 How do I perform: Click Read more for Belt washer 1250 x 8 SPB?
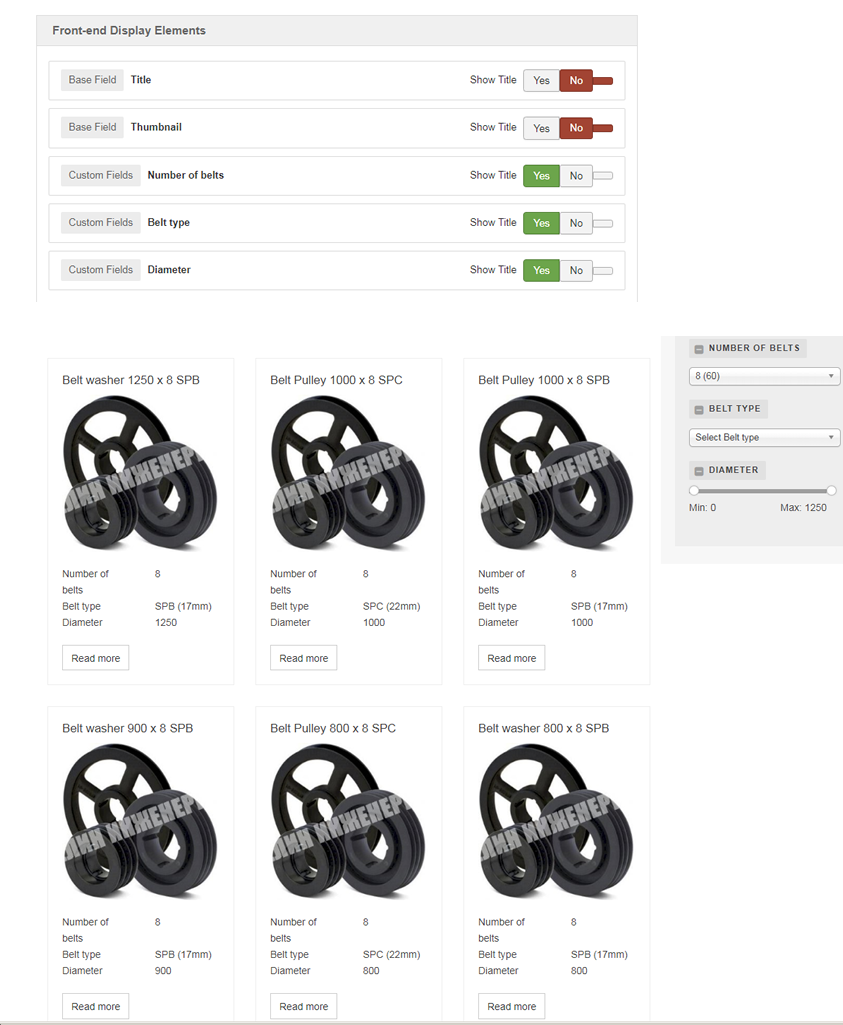(96, 658)
